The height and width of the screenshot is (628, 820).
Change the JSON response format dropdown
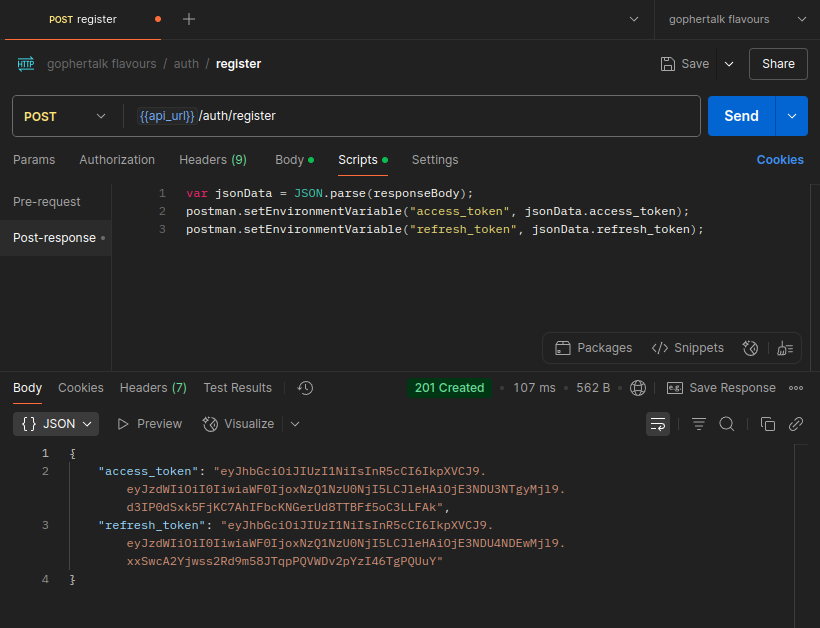pyautogui.click(x=56, y=424)
